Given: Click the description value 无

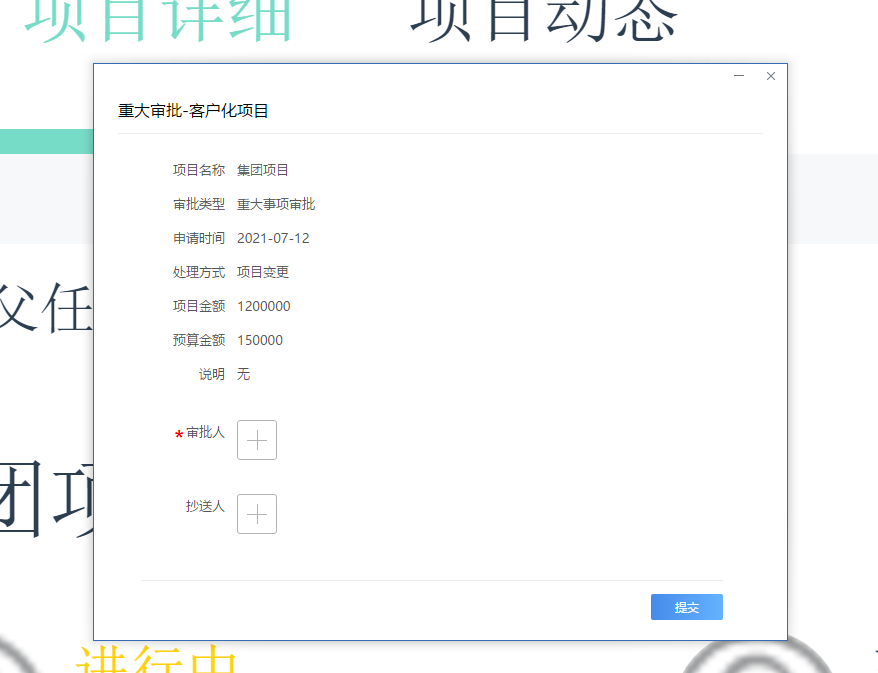Looking at the screenshot, I should (x=244, y=374).
